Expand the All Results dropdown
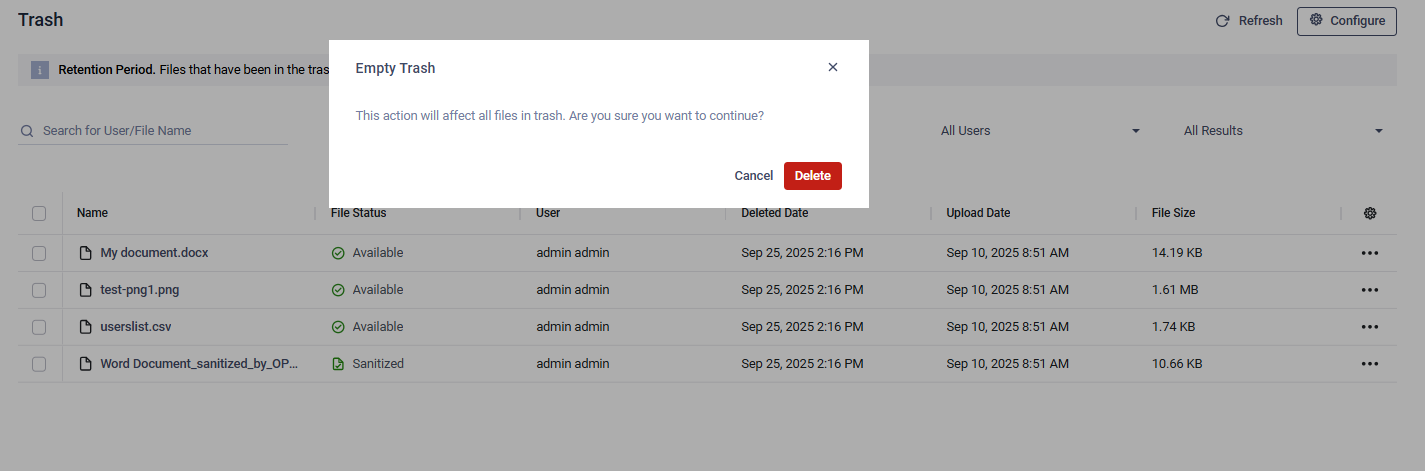The width and height of the screenshot is (1425, 471). tap(1283, 131)
